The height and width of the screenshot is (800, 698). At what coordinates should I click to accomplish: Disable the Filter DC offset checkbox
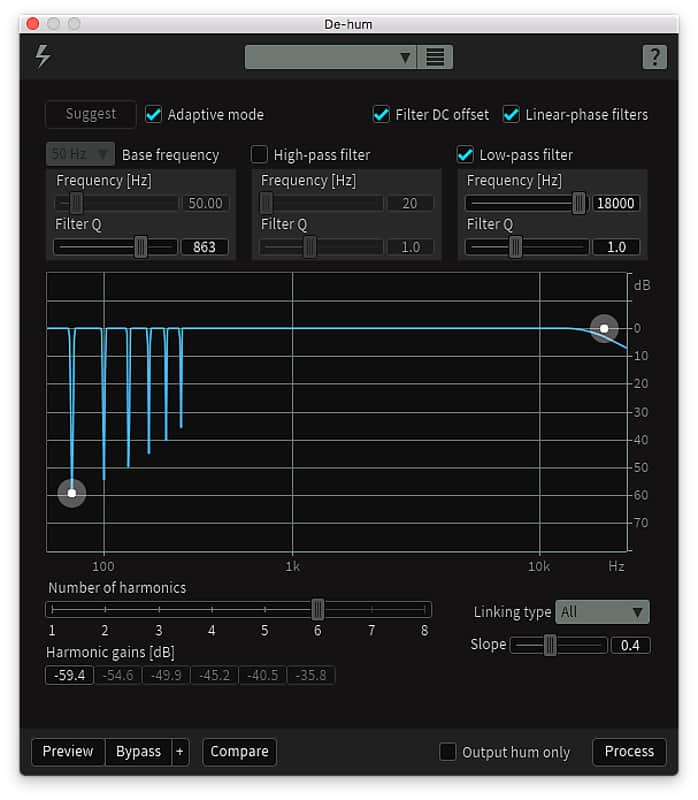coord(381,114)
